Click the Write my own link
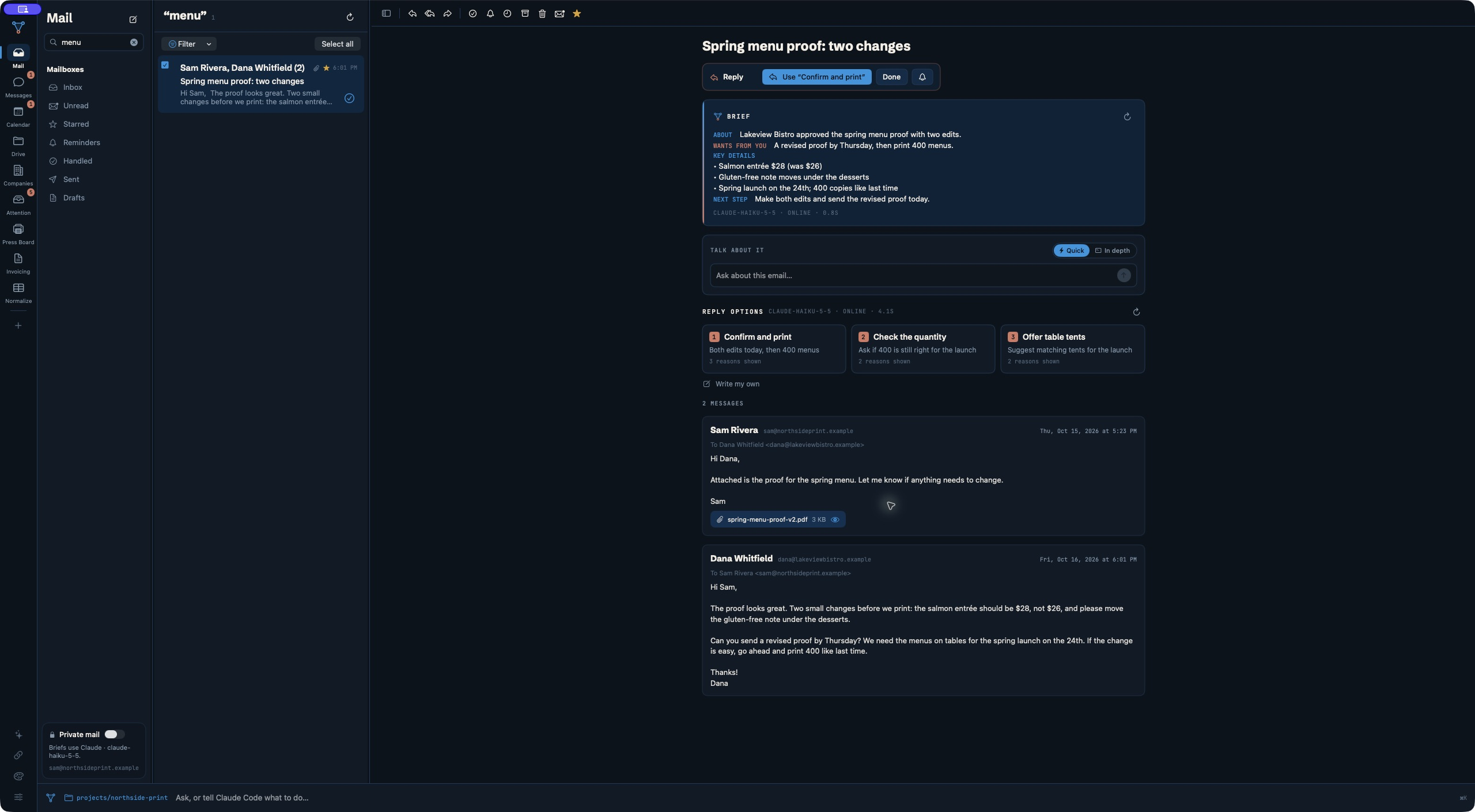The height and width of the screenshot is (812, 1475). tap(731, 384)
